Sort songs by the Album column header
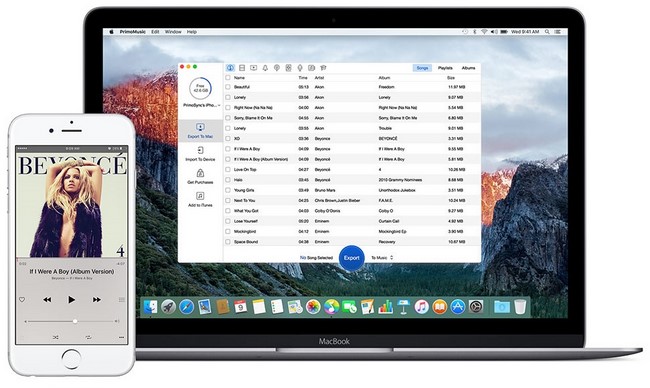Image resolution: width=650 pixels, height=388 pixels. 384,78
